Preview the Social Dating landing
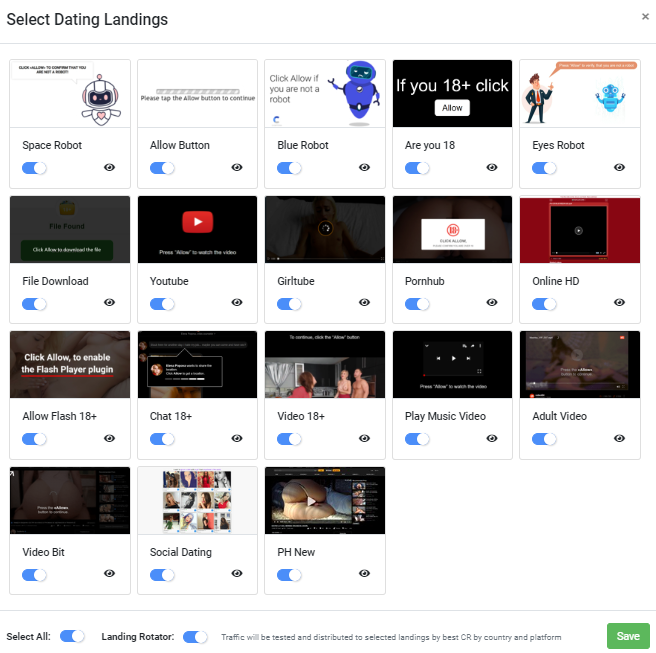Image resolution: width=656 pixels, height=653 pixels. tap(237, 574)
